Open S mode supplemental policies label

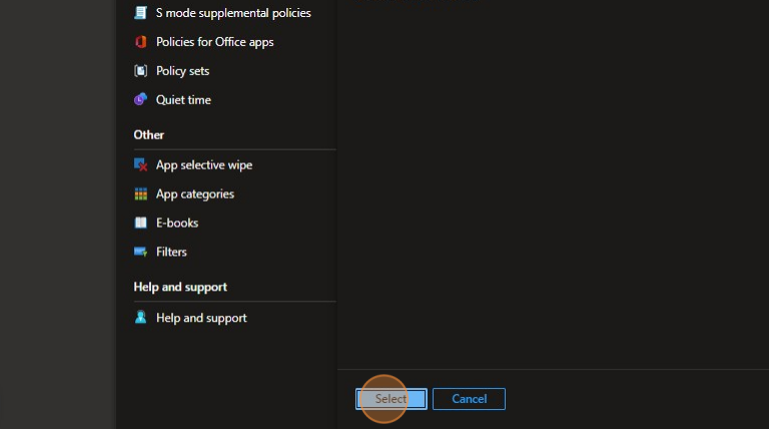pos(233,13)
